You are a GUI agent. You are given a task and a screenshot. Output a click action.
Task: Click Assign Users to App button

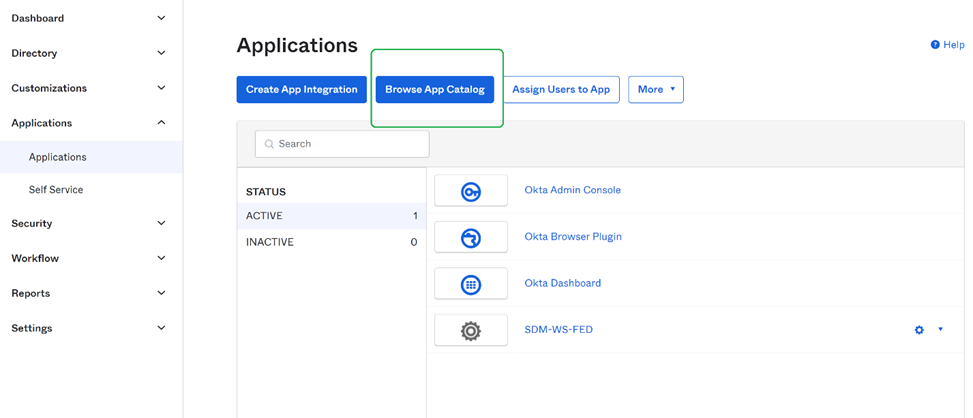561,89
